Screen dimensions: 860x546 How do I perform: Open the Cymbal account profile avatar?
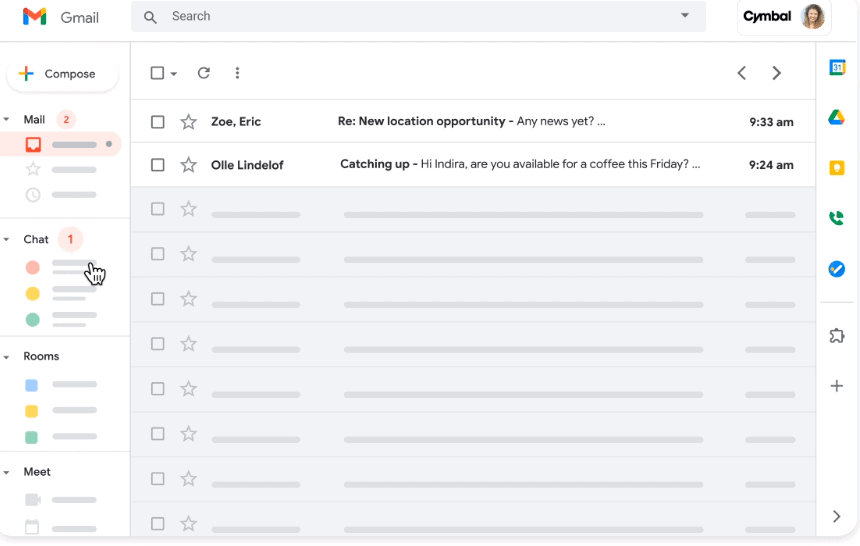813,16
